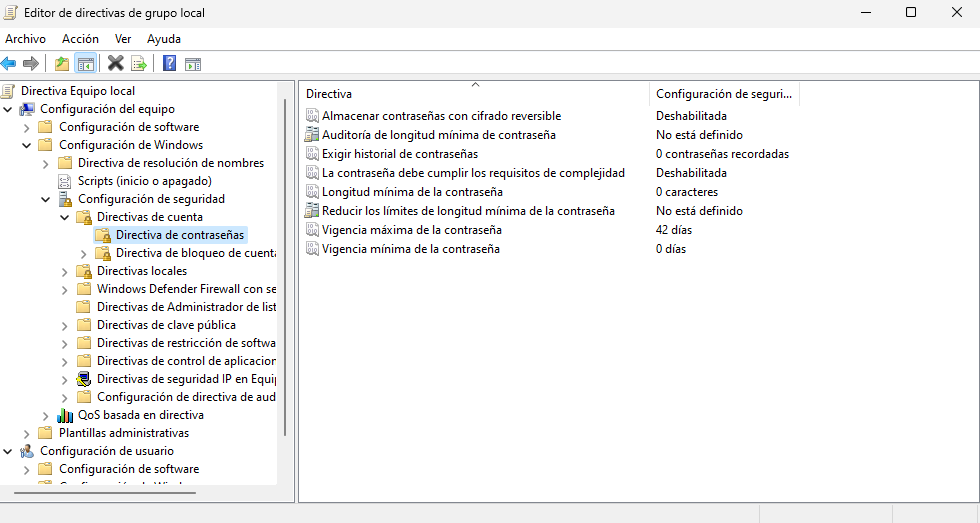Click the Back arrow toolbar icon

9,64
